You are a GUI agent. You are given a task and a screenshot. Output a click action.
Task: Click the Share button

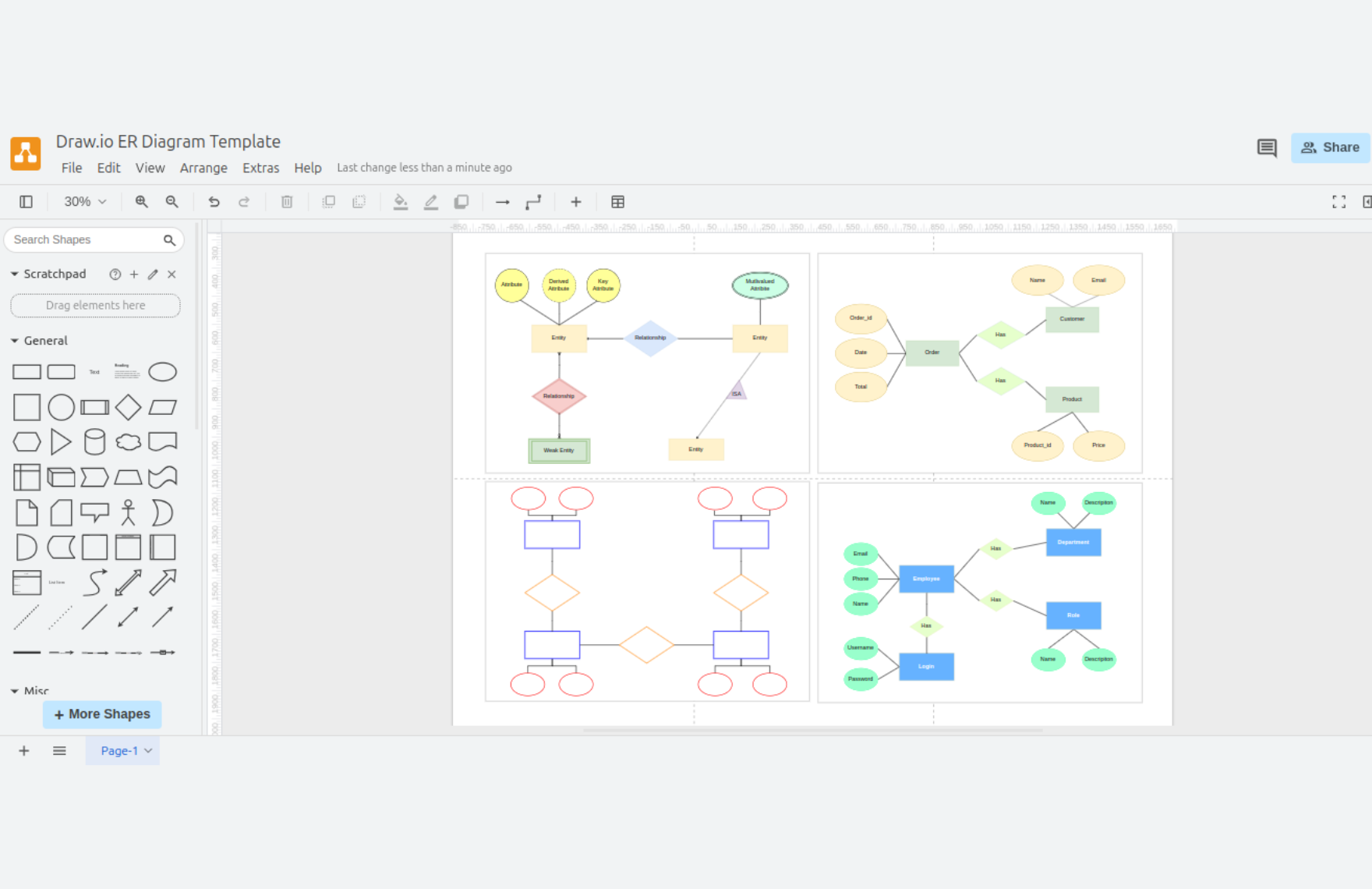click(x=1330, y=147)
